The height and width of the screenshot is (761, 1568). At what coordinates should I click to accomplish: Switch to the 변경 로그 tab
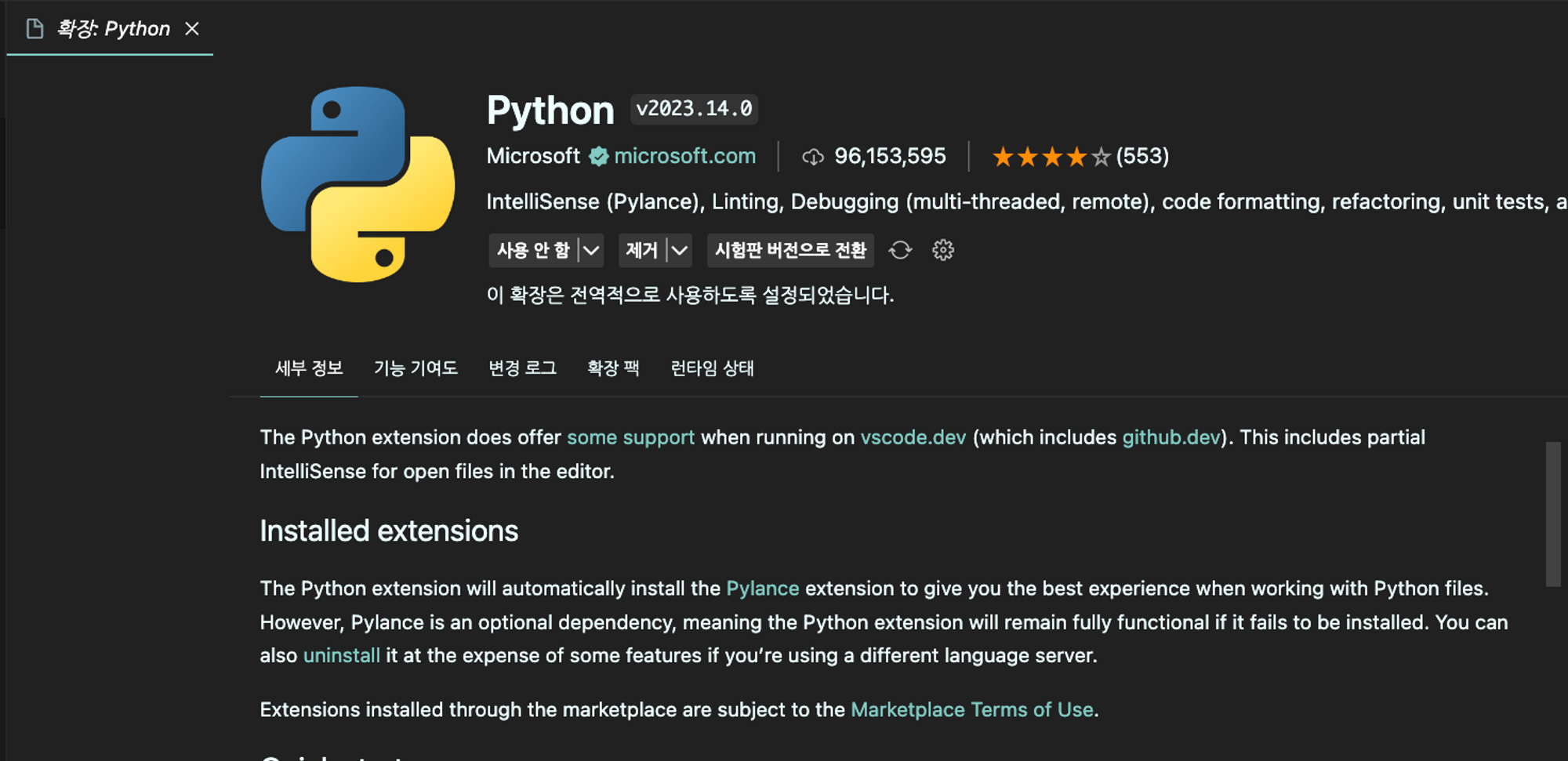(522, 368)
